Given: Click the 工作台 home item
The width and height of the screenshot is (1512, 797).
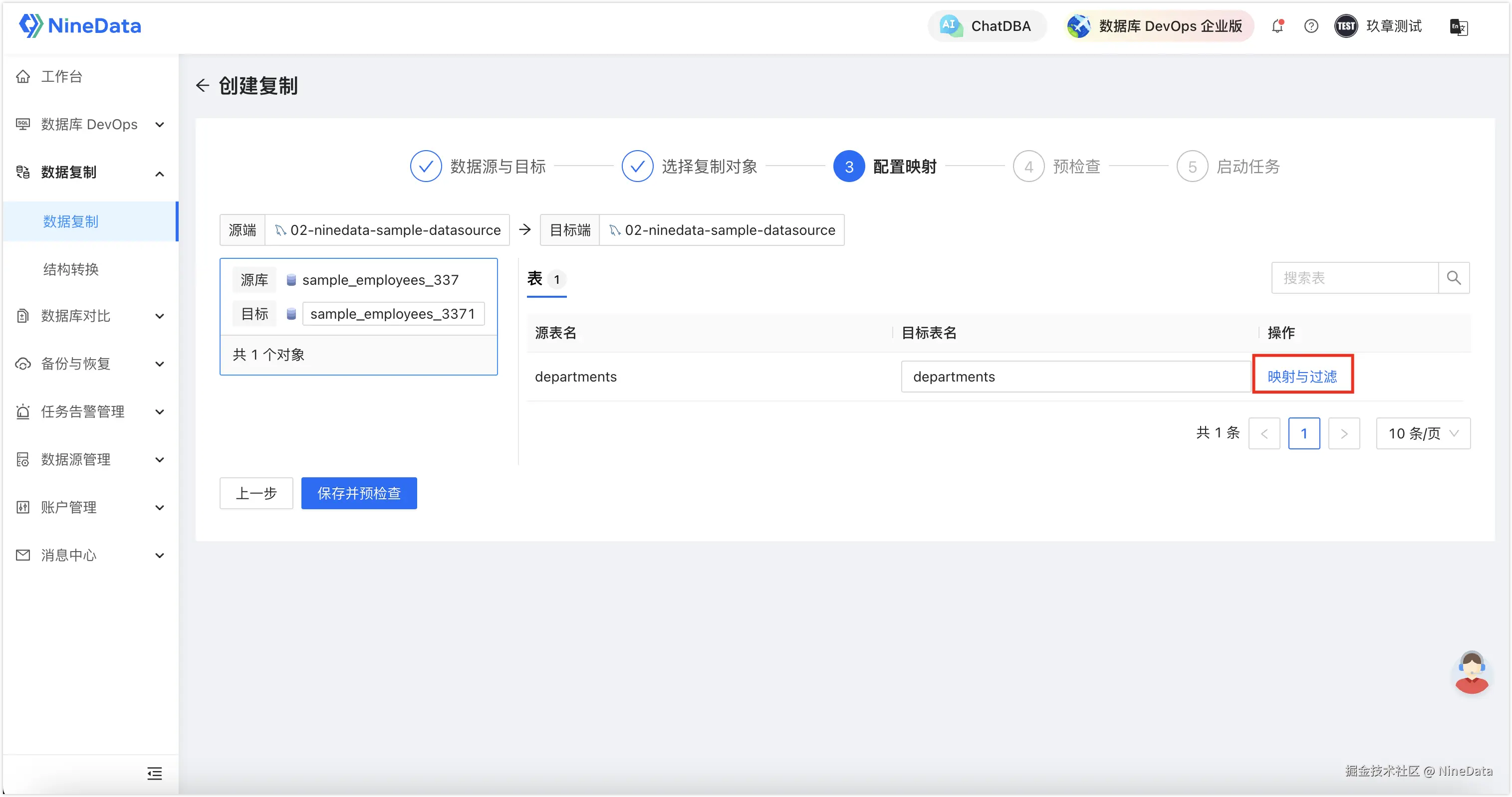Looking at the screenshot, I should [62, 76].
